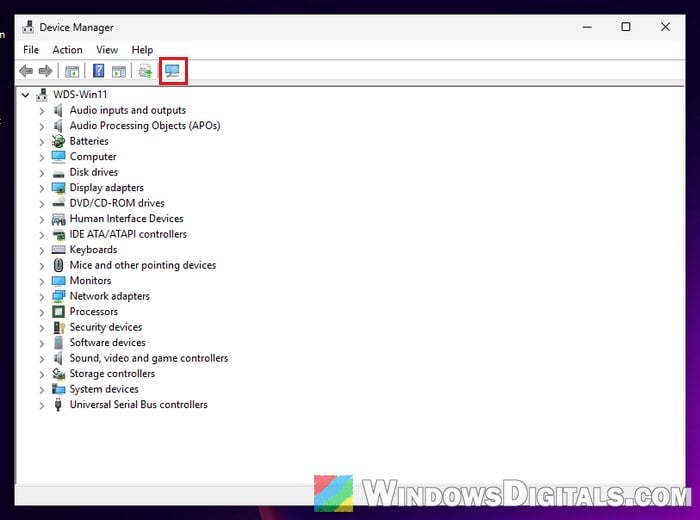Image resolution: width=700 pixels, height=520 pixels.
Task: Select the 'Software devices' label
Action: pos(108,343)
